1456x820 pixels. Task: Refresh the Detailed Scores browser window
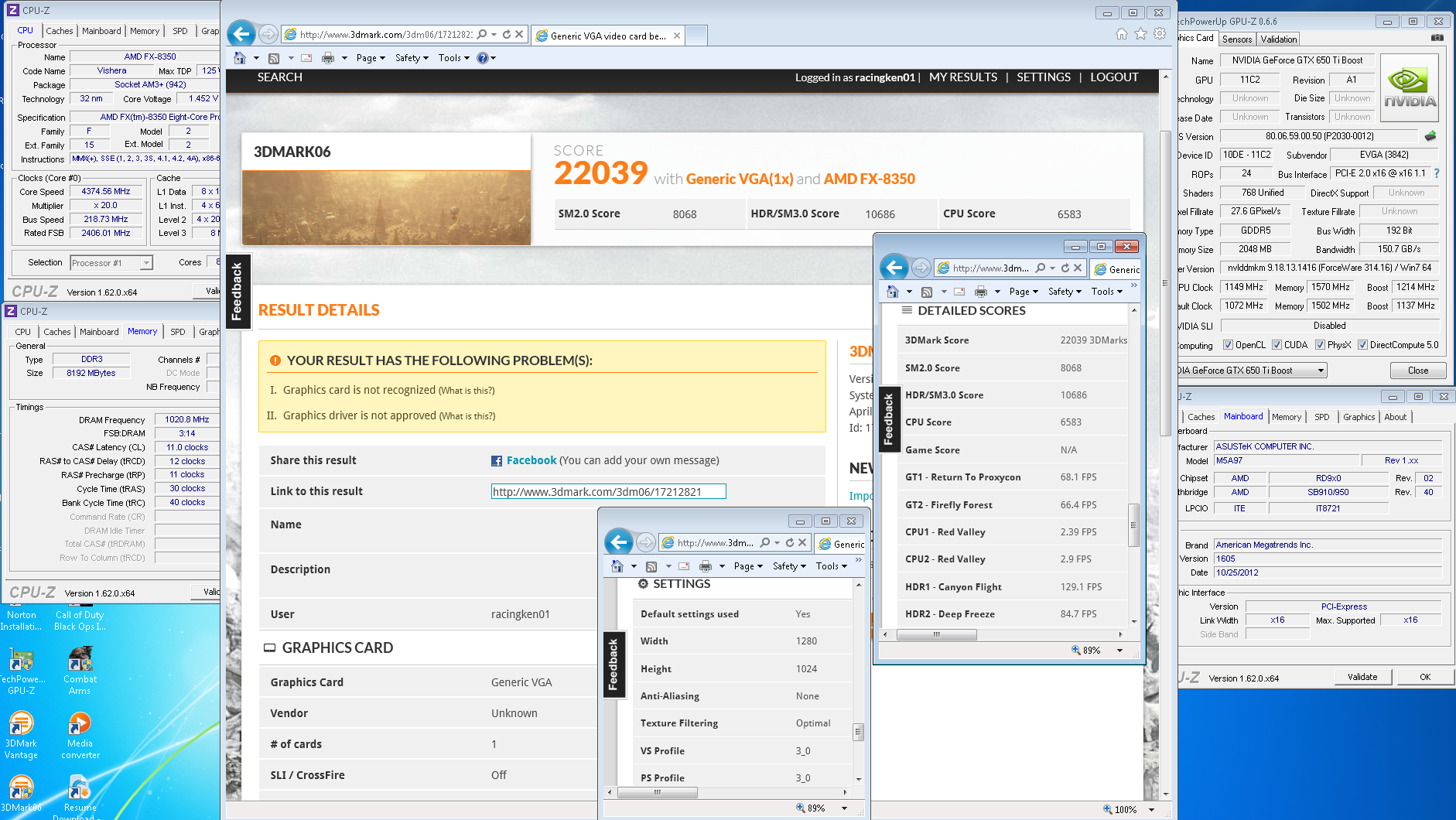point(1065,268)
